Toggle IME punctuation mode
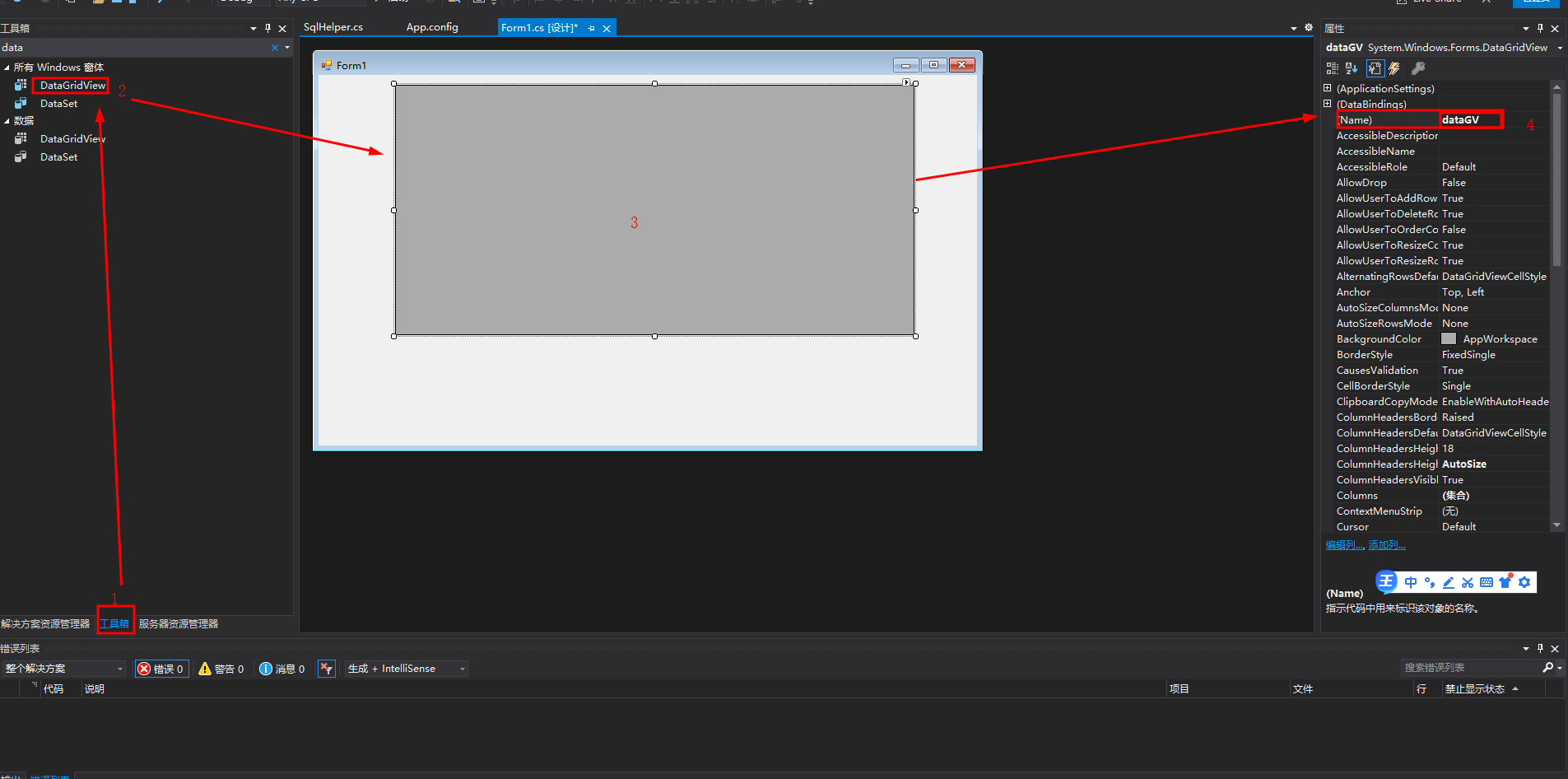 point(1430,582)
